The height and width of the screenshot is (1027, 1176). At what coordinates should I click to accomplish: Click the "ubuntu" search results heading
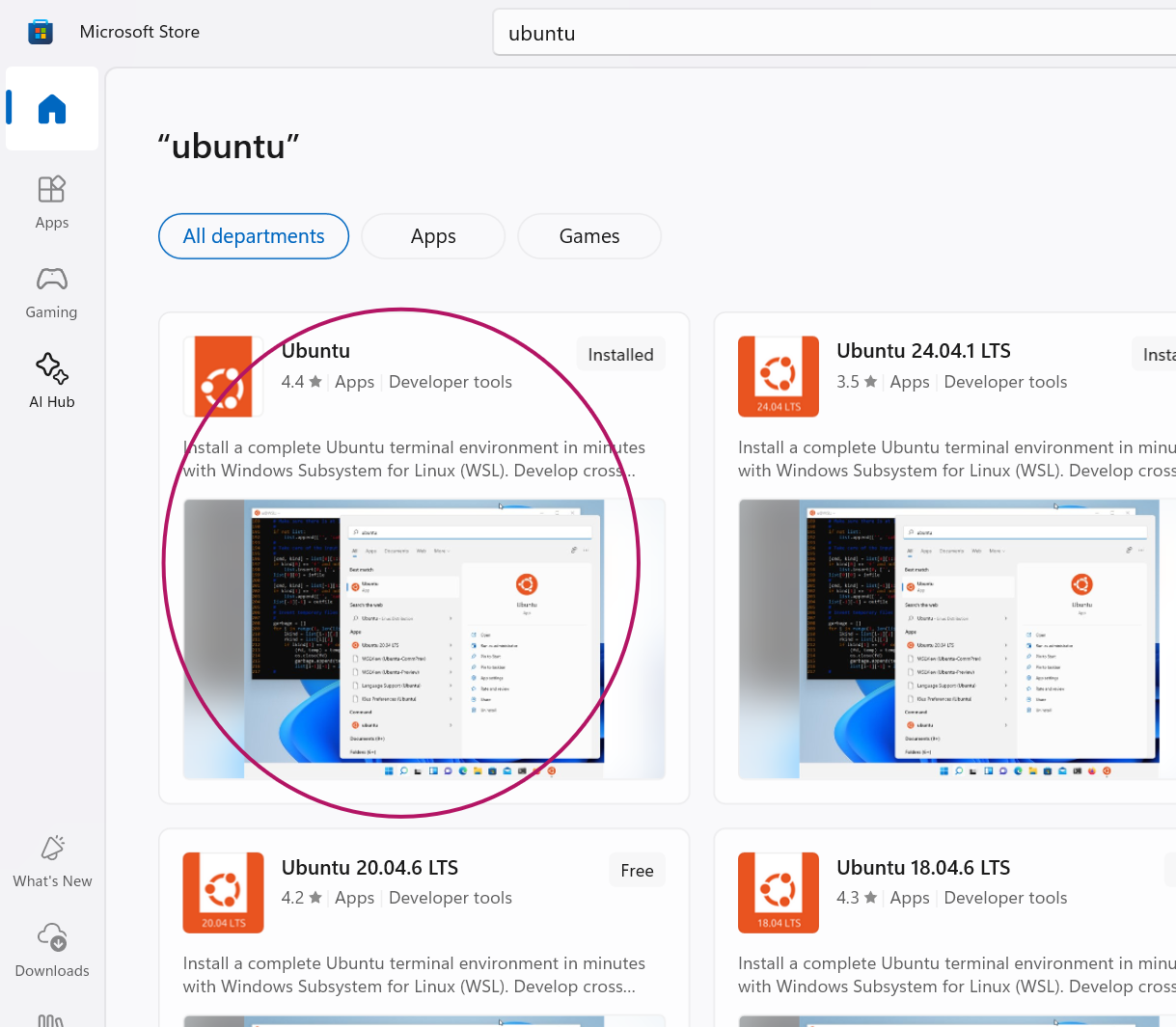tap(229, 147)
